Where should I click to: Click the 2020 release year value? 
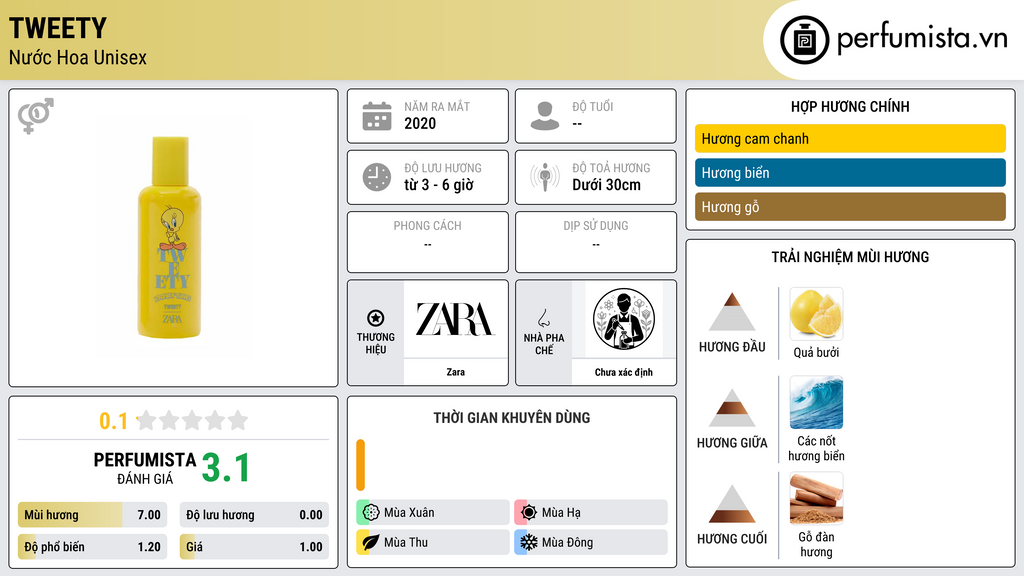click(420, 123)
